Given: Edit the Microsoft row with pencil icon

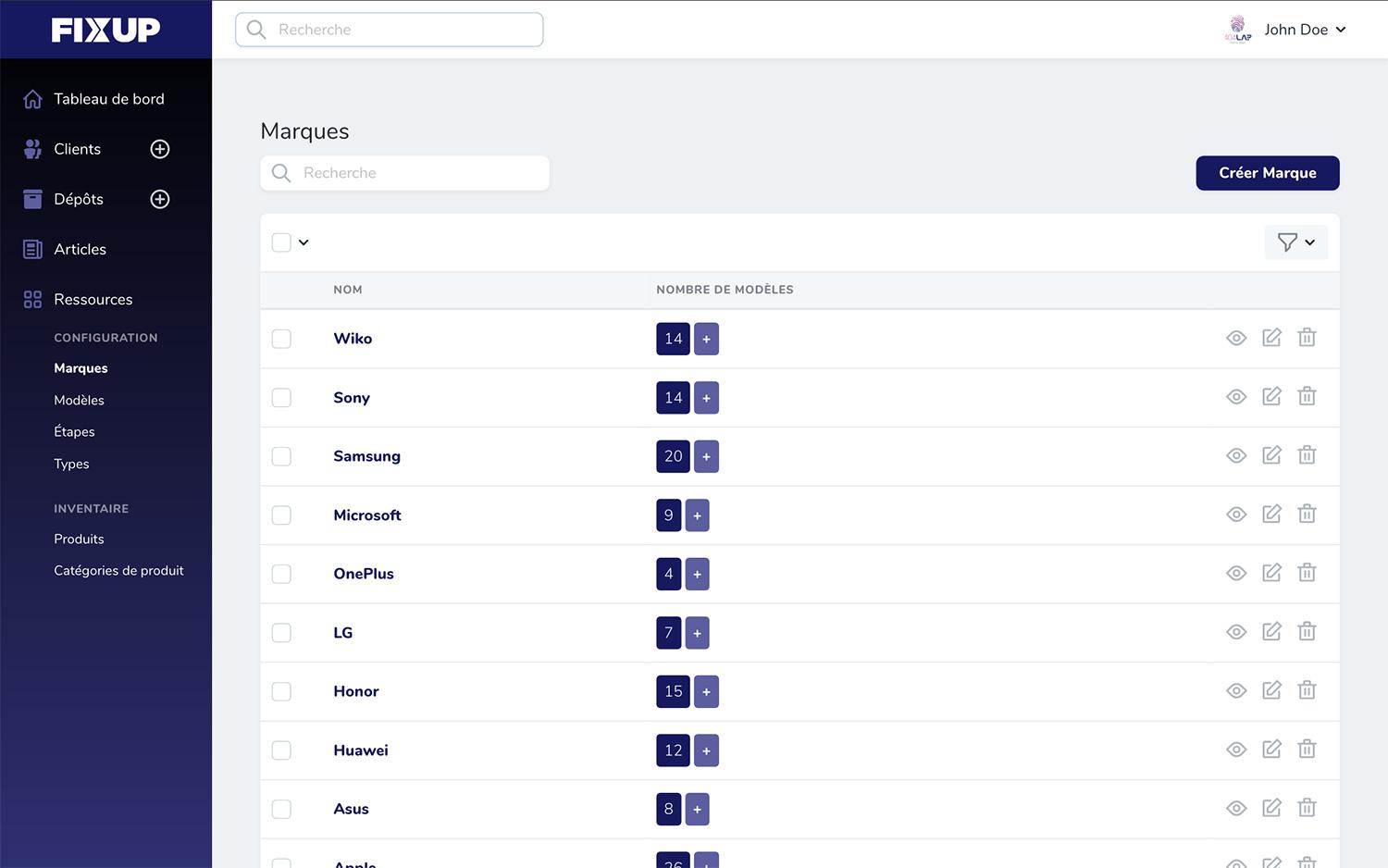Looking at the screenshot, I should (1271, 515).
